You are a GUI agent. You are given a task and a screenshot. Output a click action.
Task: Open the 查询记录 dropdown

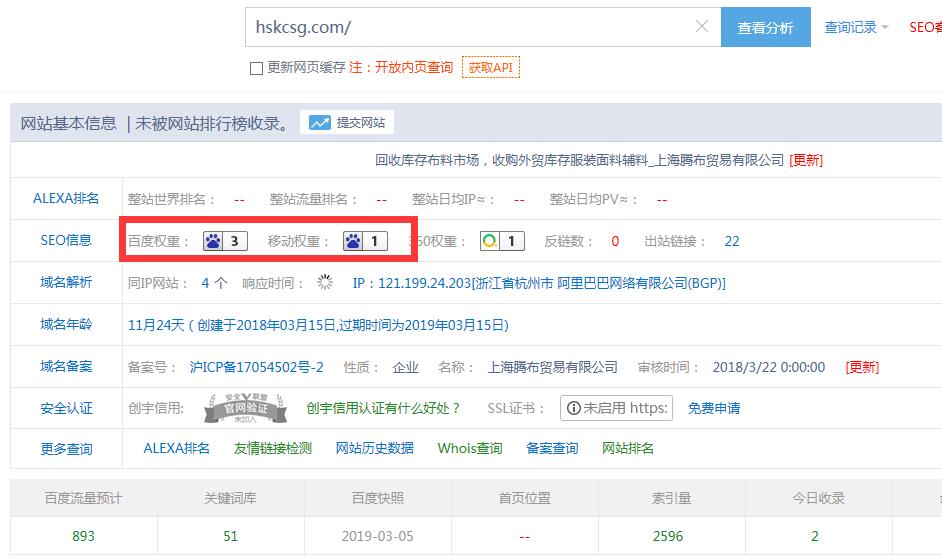point(856,28)
